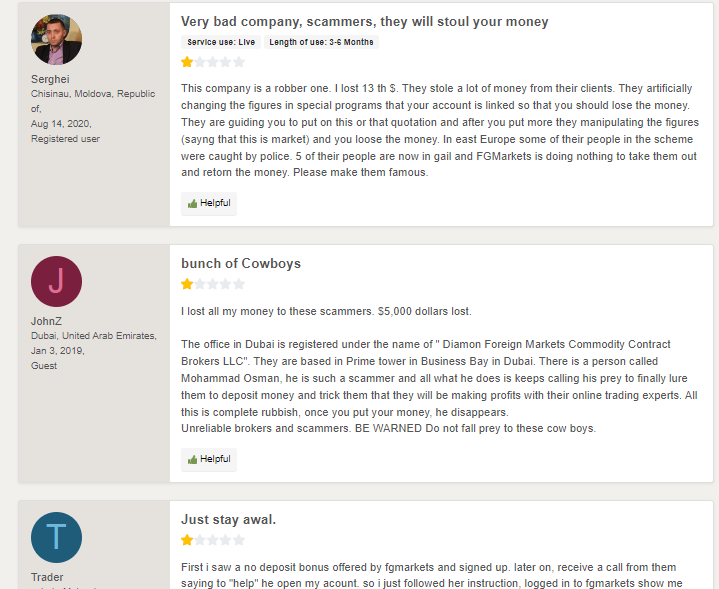The width and height of the screenshot is (719, 589).
Task: Open the 'bunch of Cowboys' review title
Action: [241, 263]
